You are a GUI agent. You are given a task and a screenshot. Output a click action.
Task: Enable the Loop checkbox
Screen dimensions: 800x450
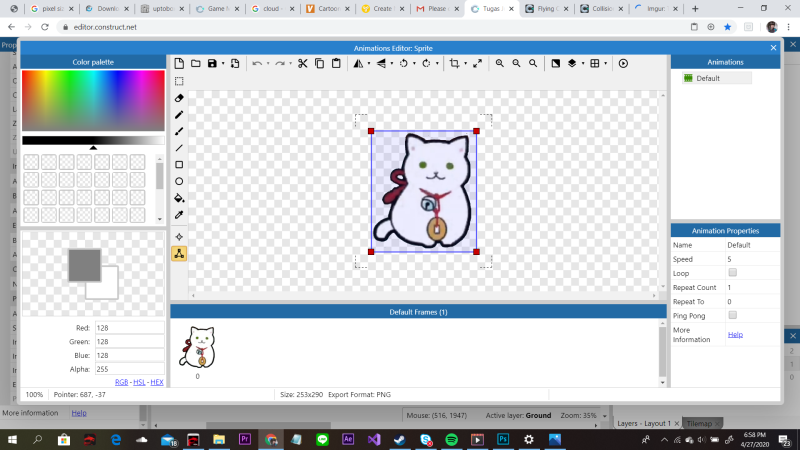(733, 272)
